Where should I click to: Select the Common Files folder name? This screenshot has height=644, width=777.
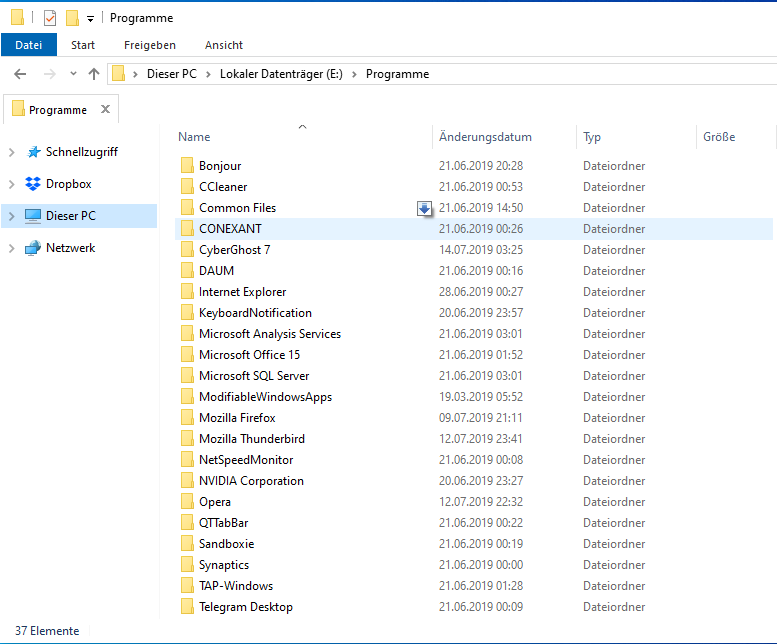click(x=237, y=208)
